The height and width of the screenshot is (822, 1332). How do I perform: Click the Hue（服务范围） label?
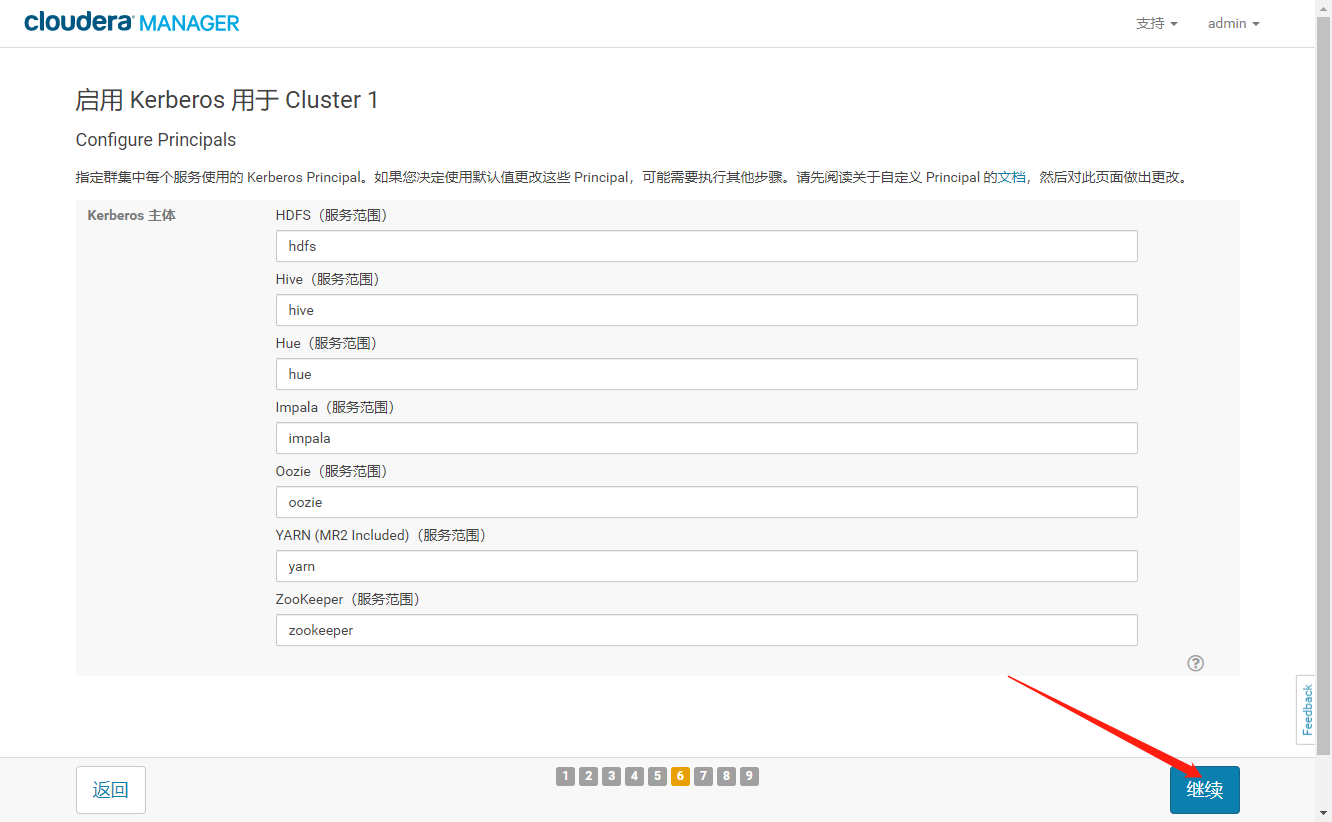tap(326, 343)
